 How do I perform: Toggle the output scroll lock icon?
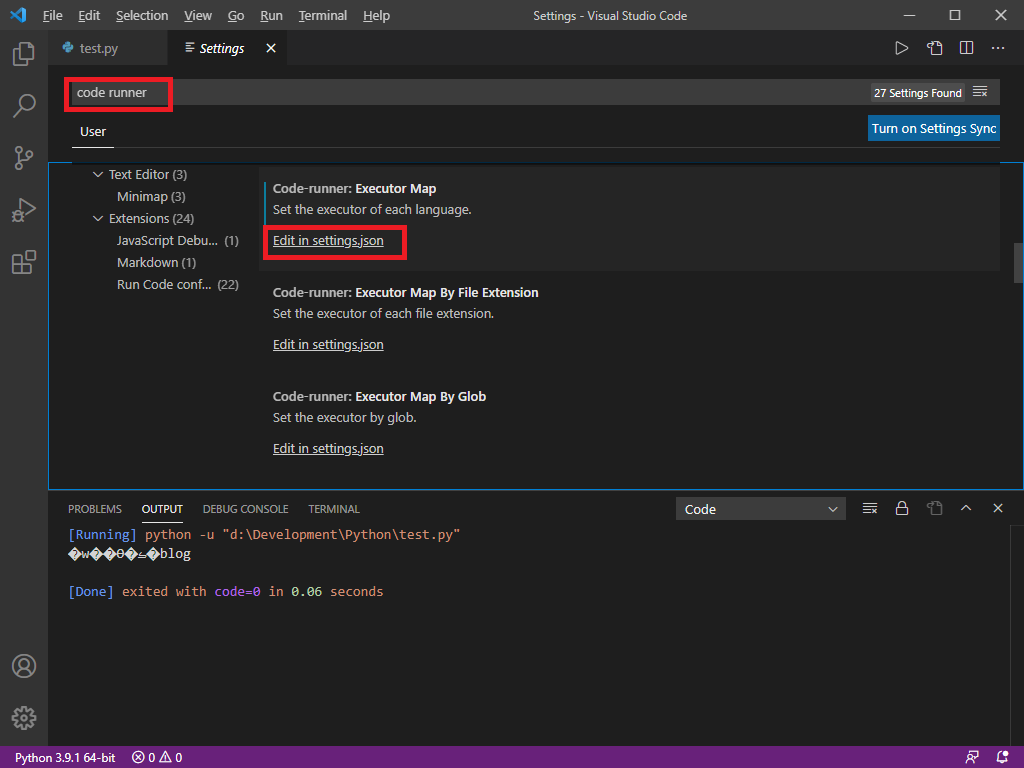(902, 508)
